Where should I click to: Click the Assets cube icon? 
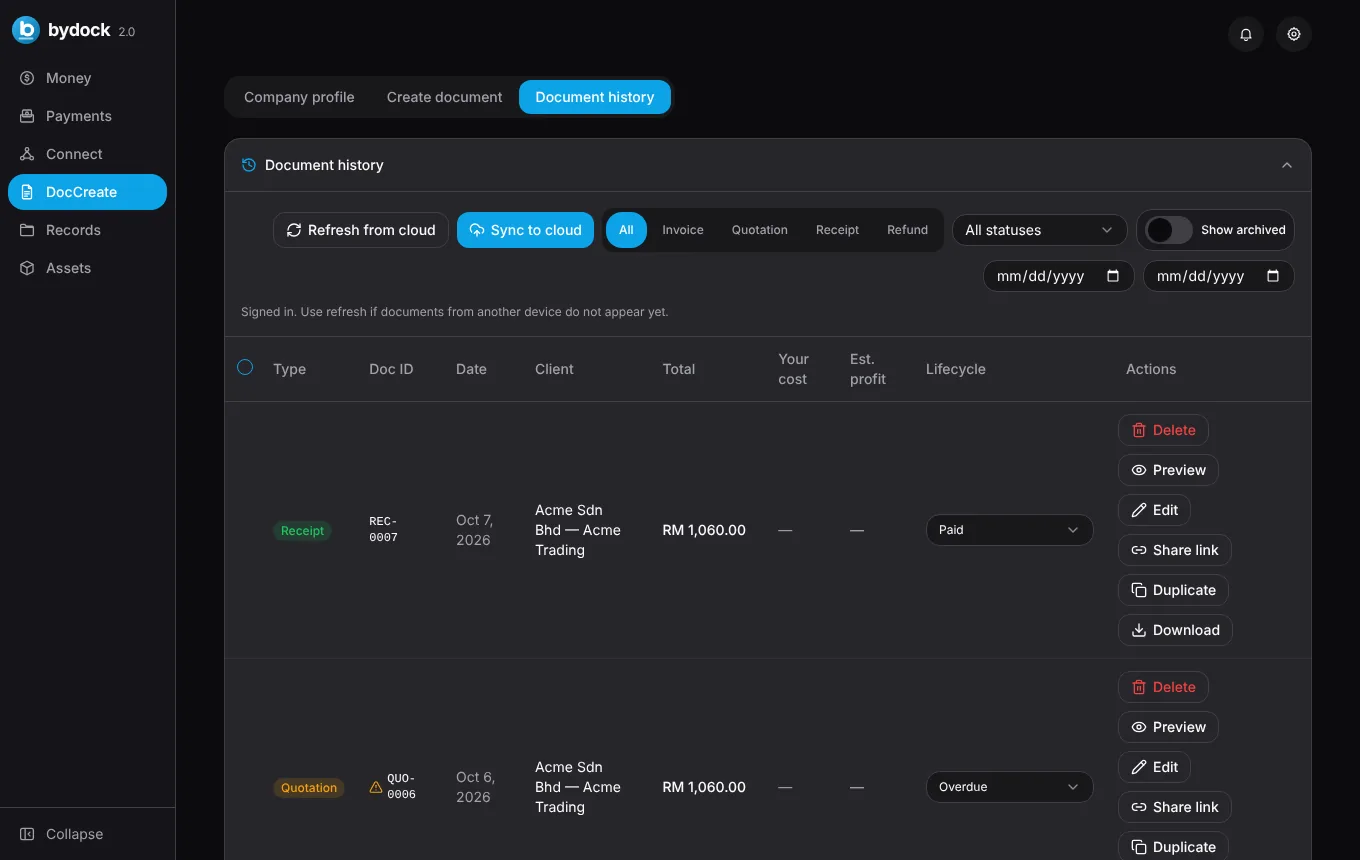(x=27, y=268)
